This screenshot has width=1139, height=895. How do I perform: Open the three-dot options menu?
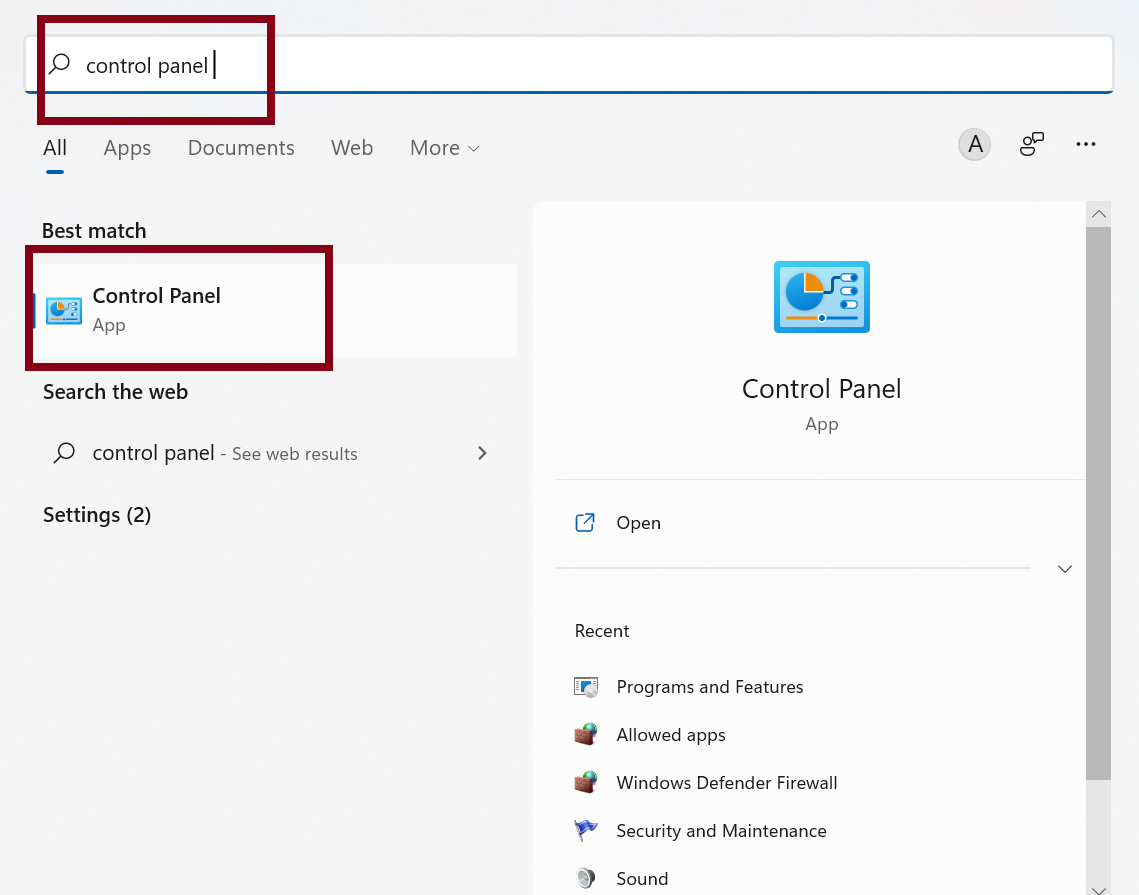pyautogui.click(x=1085, y=144)
